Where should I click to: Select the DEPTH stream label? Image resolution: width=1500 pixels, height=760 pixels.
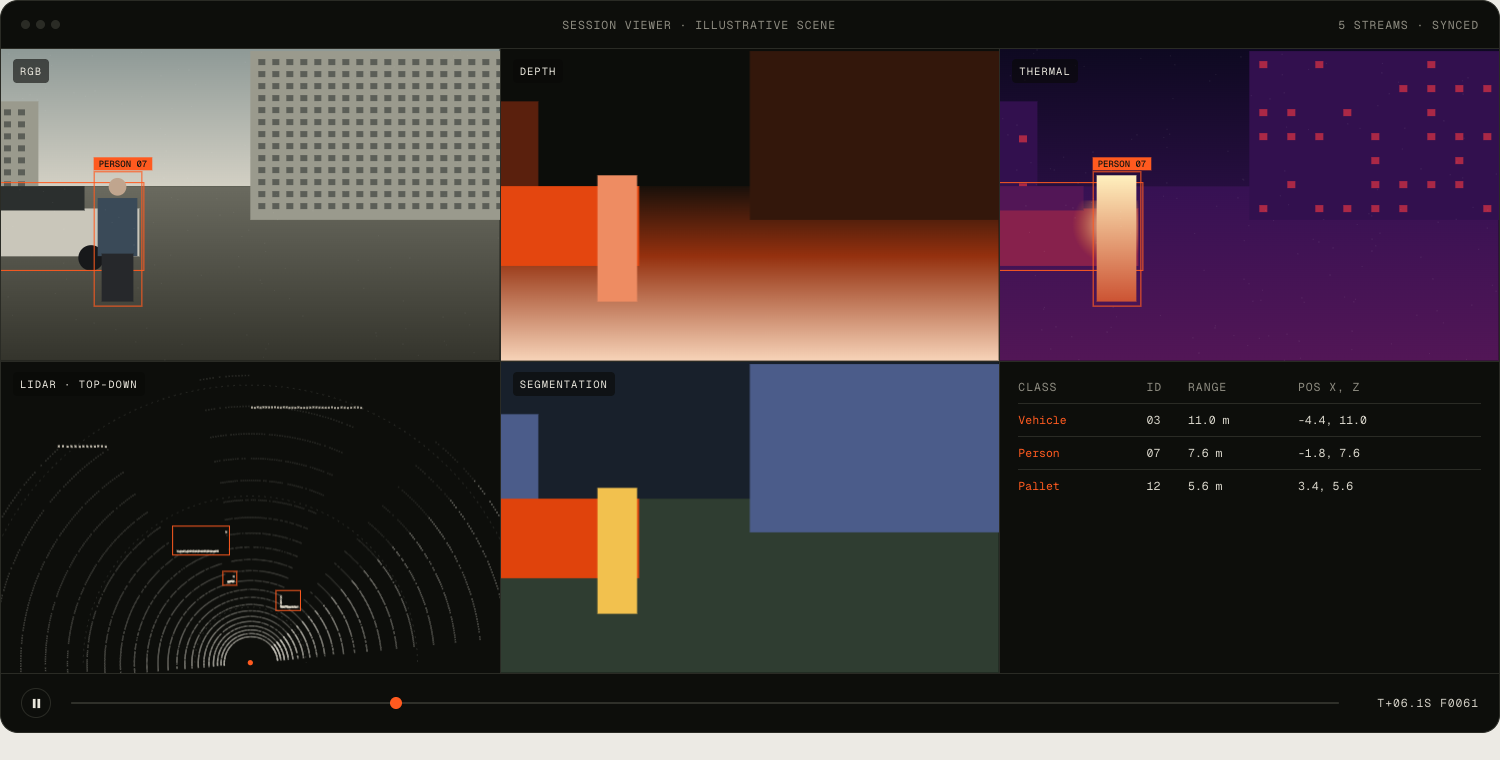coord(538,71)
